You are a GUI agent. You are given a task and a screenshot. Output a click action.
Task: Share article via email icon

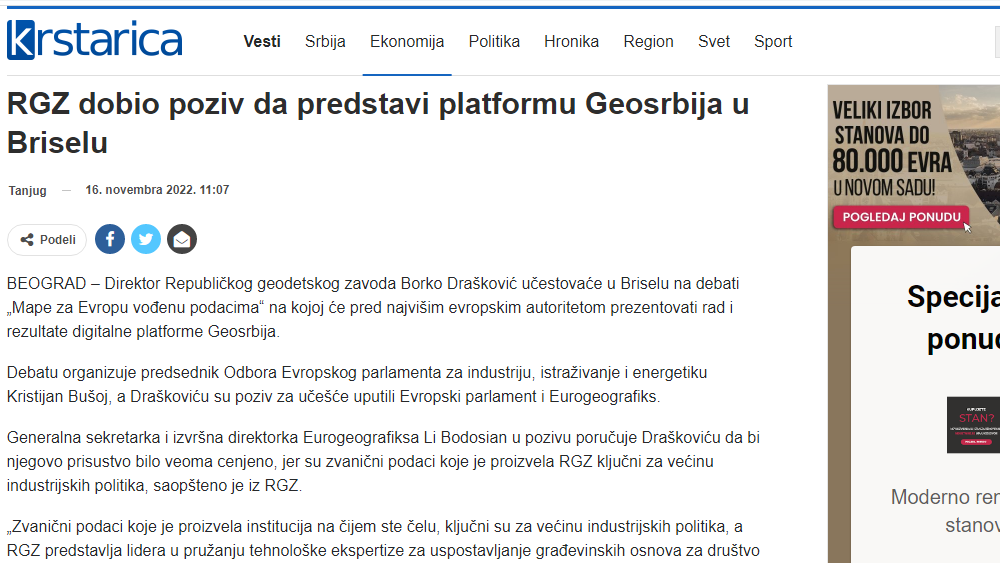click(182, 239)
